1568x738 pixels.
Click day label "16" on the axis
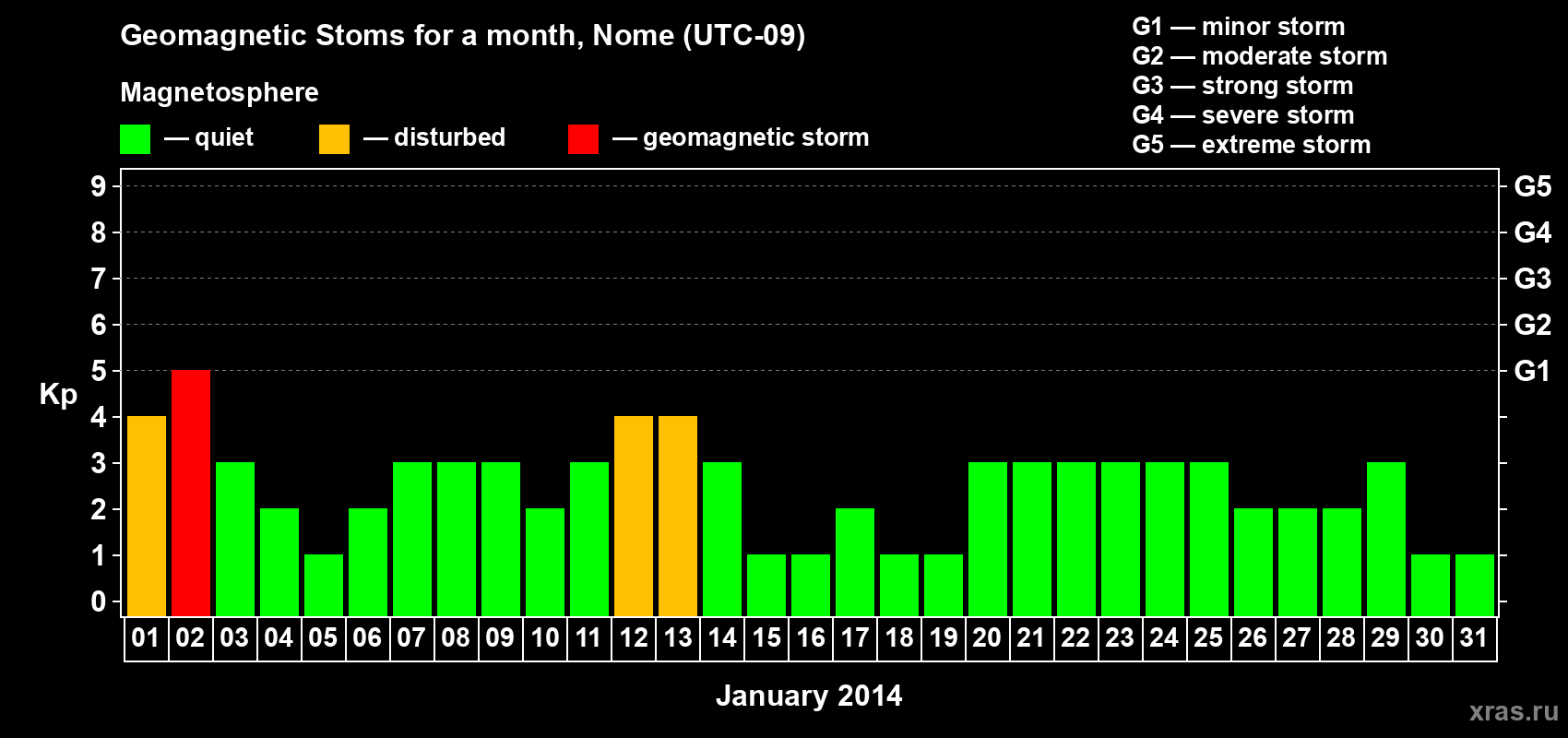[811, 637]
